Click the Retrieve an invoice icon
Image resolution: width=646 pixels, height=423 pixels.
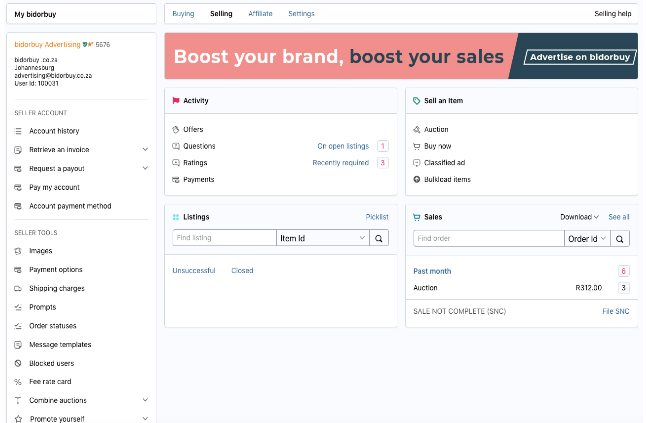click(18, 150)
